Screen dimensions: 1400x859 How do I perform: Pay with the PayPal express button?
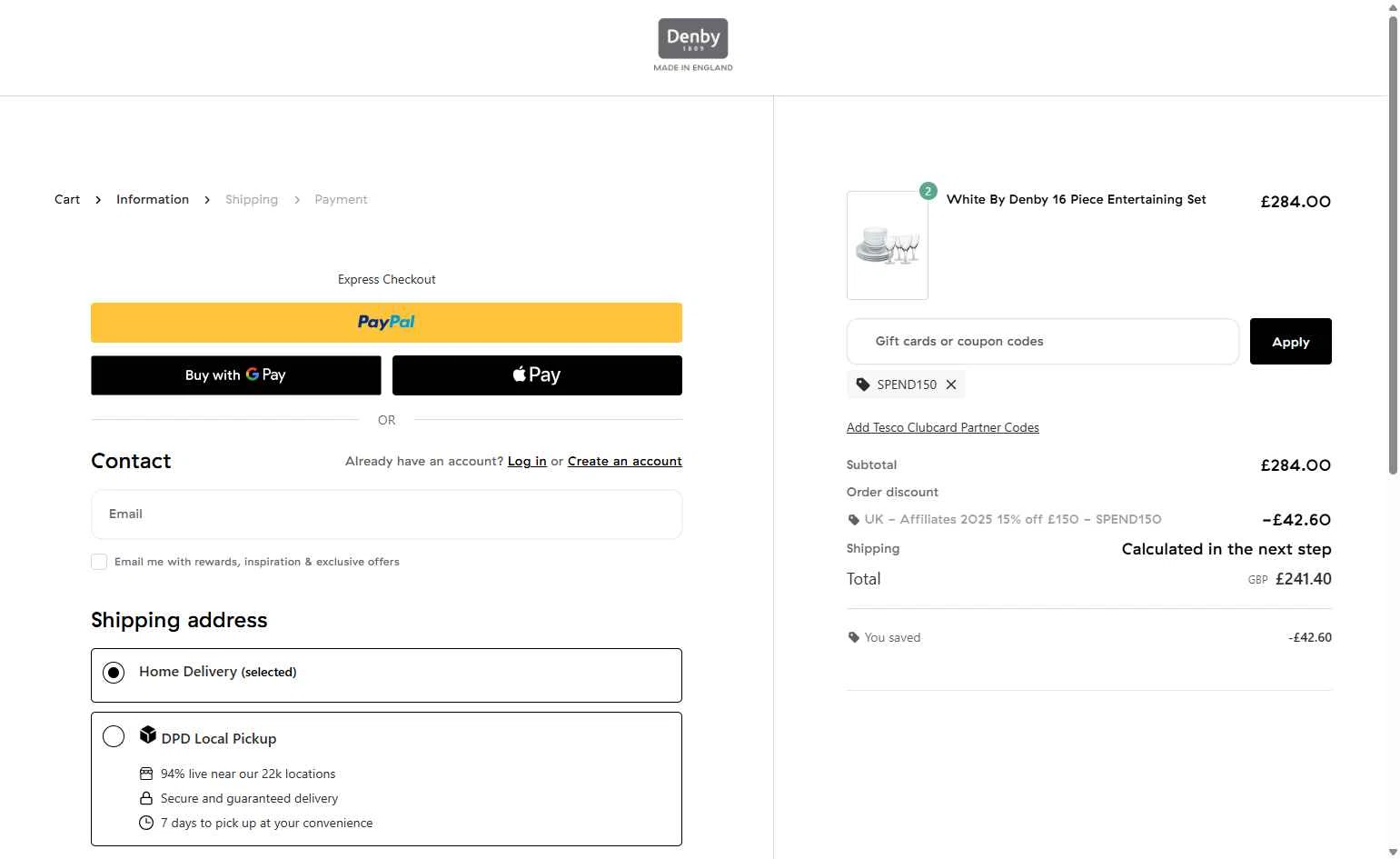click(386, 323)
